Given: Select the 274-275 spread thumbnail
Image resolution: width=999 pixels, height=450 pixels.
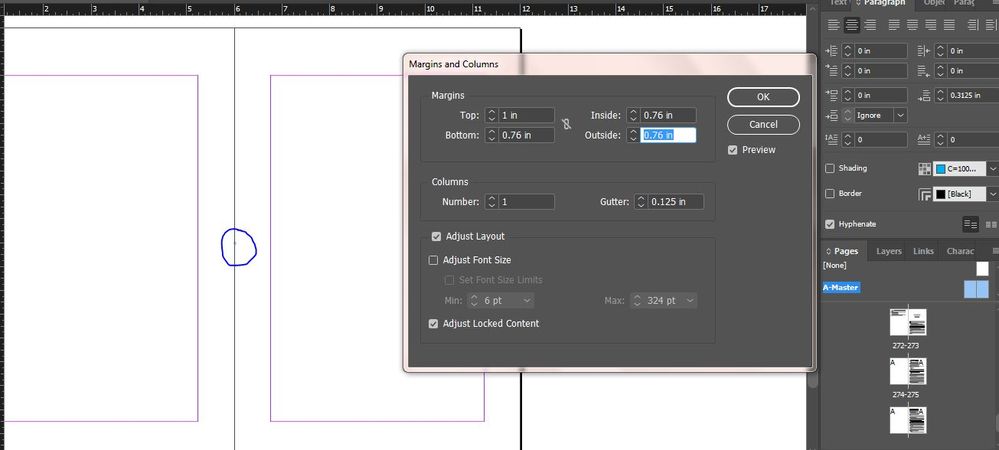Looking at the screenshot, I should (908, 372).
